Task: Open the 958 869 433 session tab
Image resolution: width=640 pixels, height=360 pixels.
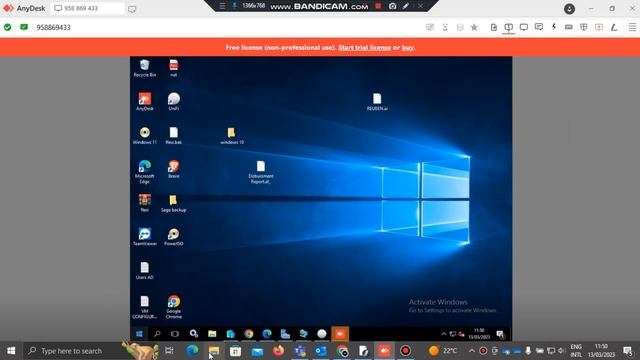Action: click(87, 8)
